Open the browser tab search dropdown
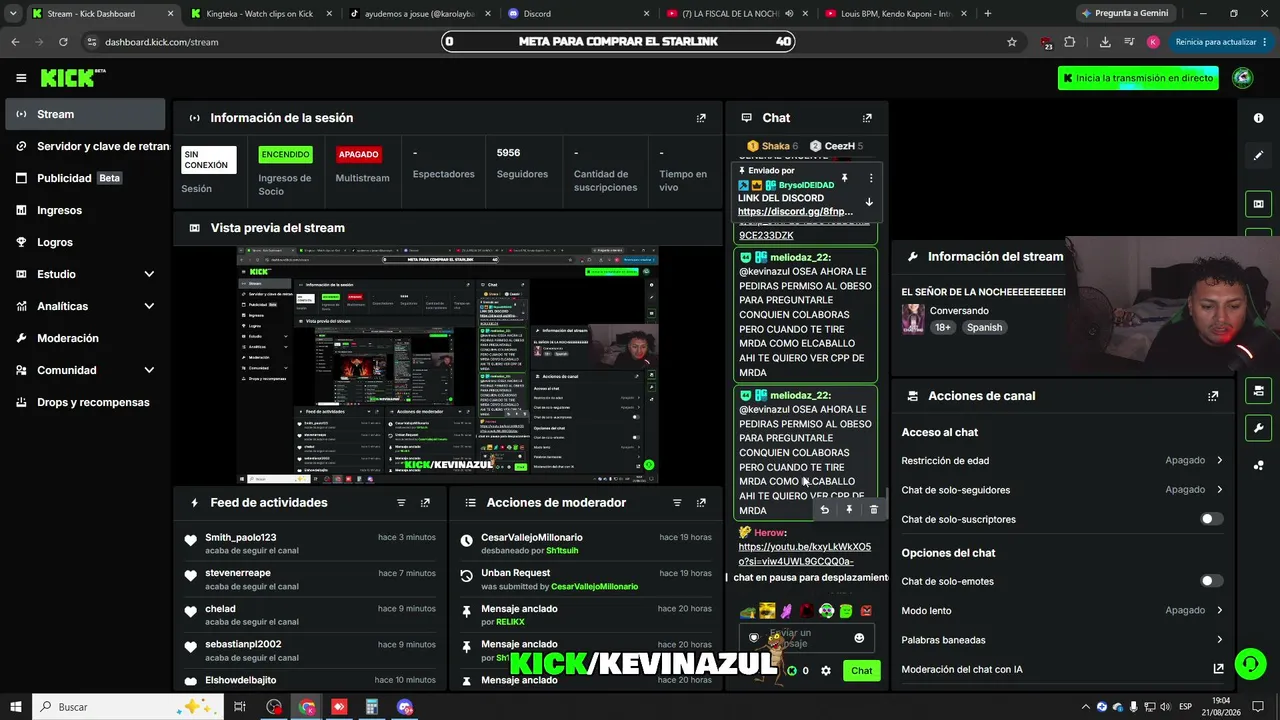Screen dimensions: 1280x720 pos(13,14)
